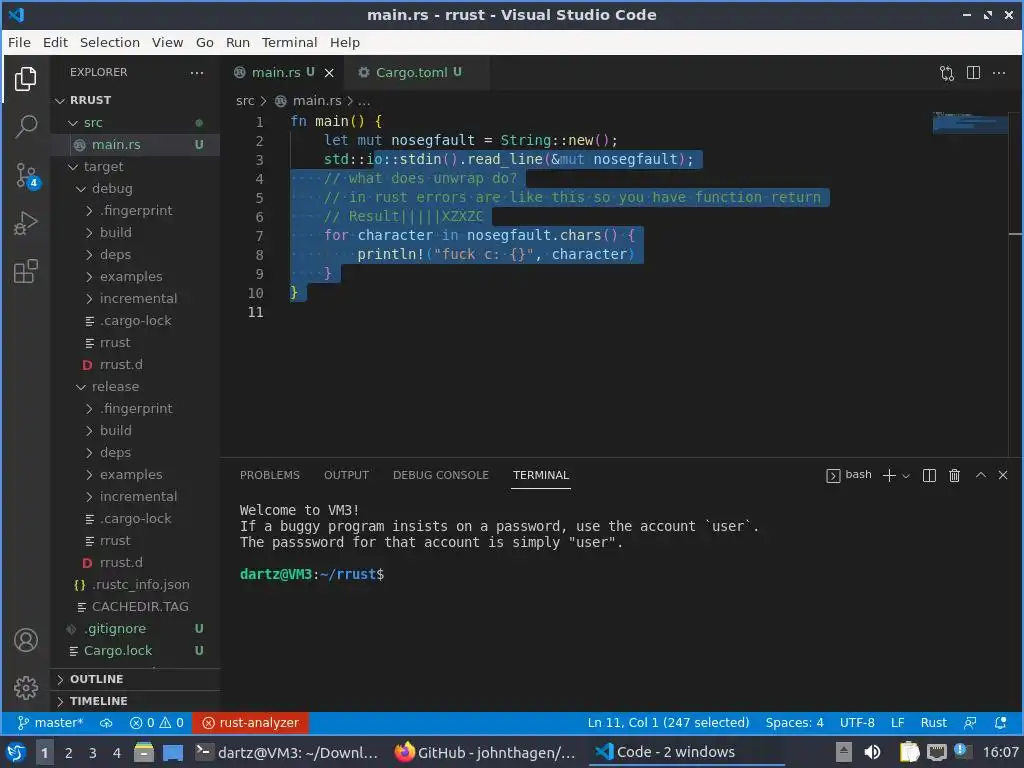Split the terminal panel
Screen dimensions: 1024x768
[x=929, y=475]
